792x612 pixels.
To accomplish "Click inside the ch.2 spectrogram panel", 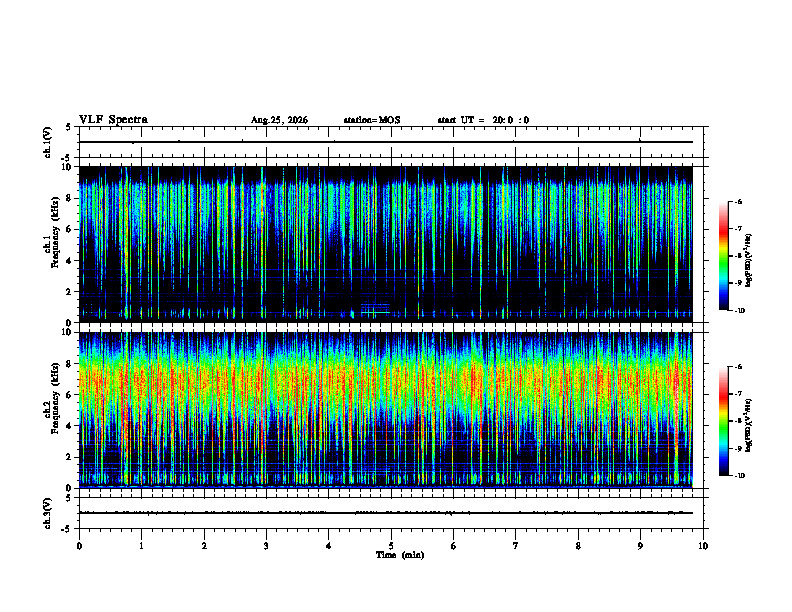I will click(x=386, y=410).
